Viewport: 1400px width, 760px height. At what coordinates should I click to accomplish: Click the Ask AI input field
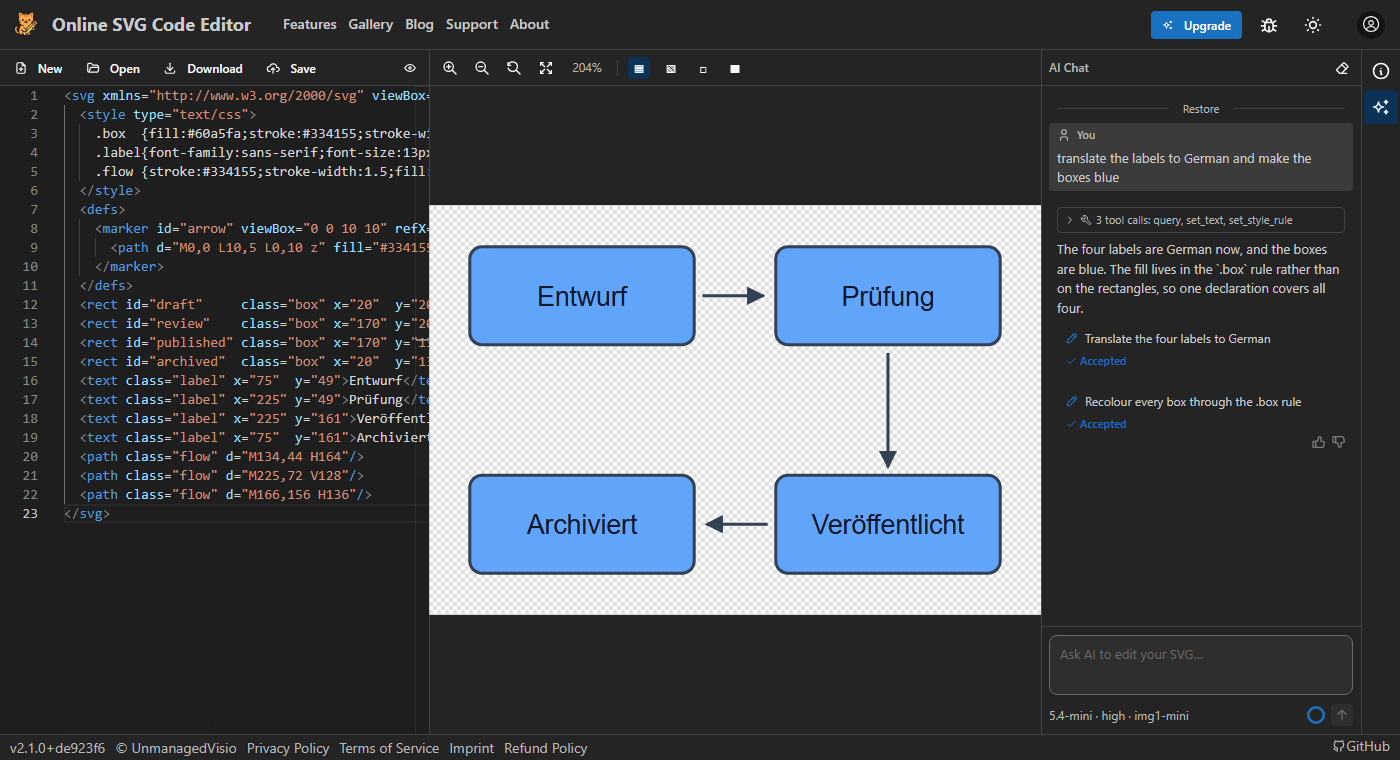pos(1201,665)
